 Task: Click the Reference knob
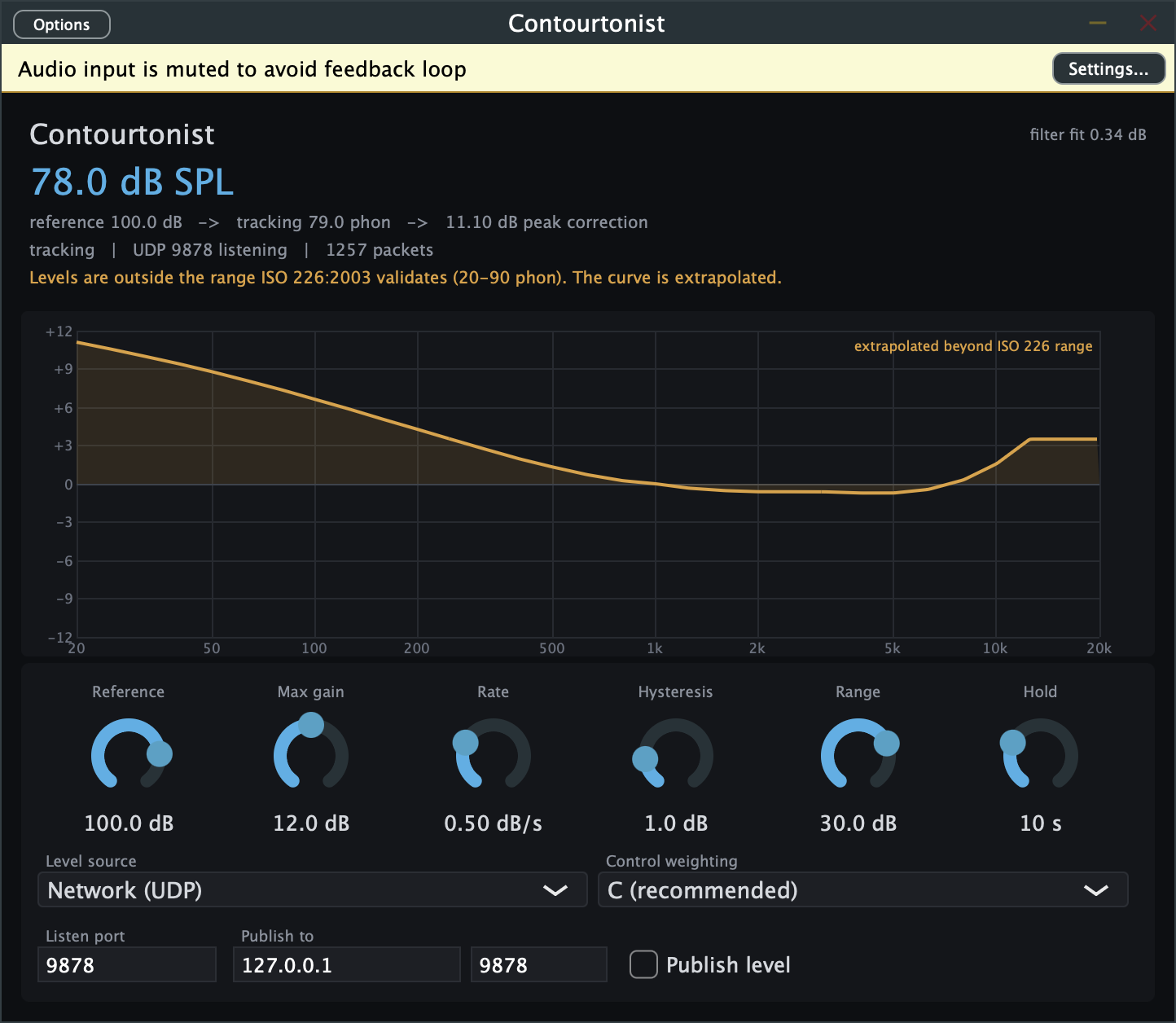(129, 754)
